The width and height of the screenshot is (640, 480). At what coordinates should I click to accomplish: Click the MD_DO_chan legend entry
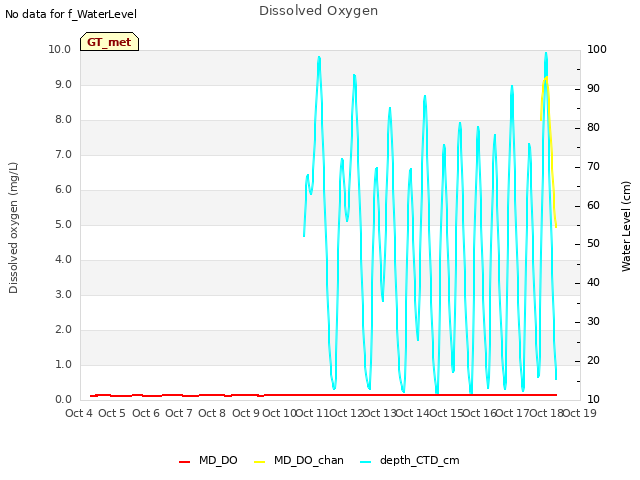299,460
